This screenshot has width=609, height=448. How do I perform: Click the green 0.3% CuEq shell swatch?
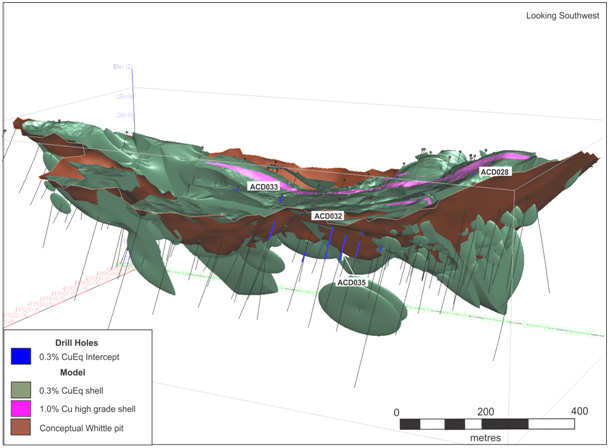click(x=19, y=390)
